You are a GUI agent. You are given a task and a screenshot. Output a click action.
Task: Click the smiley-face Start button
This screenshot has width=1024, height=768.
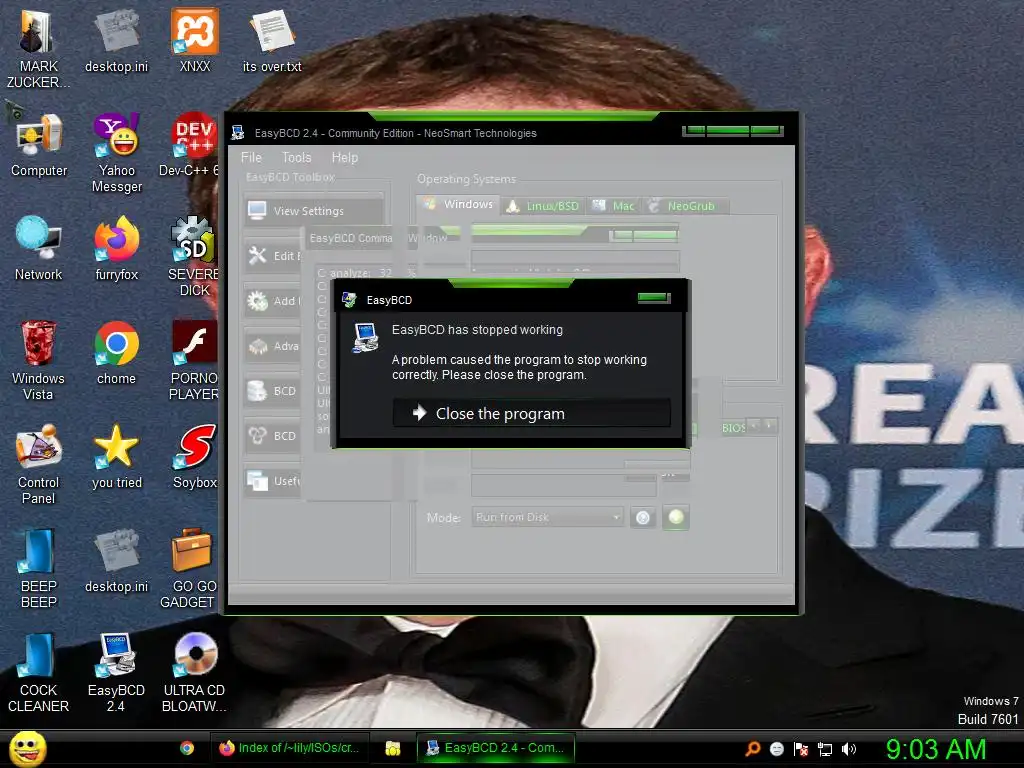tap(27, 748)
